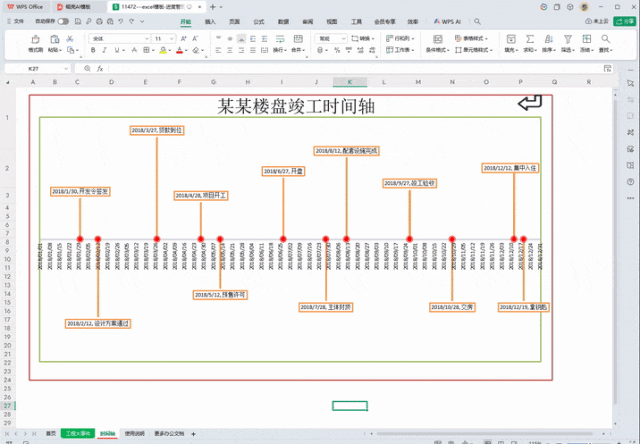Toggle bottom vertical alignment
This screenshot has height=444, width=640.
(x=242, y=39)
